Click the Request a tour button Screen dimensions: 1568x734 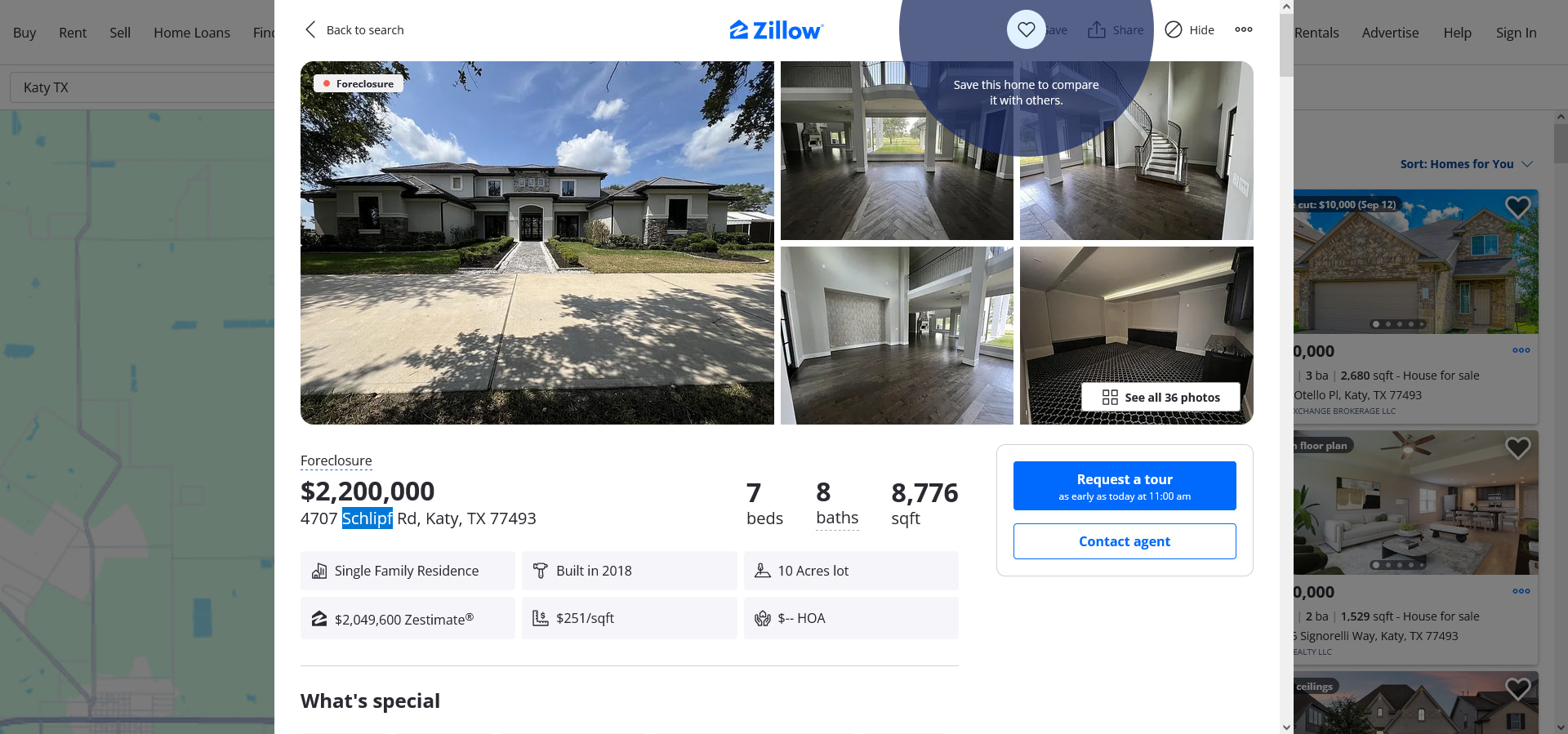[x=1125, y=486]
